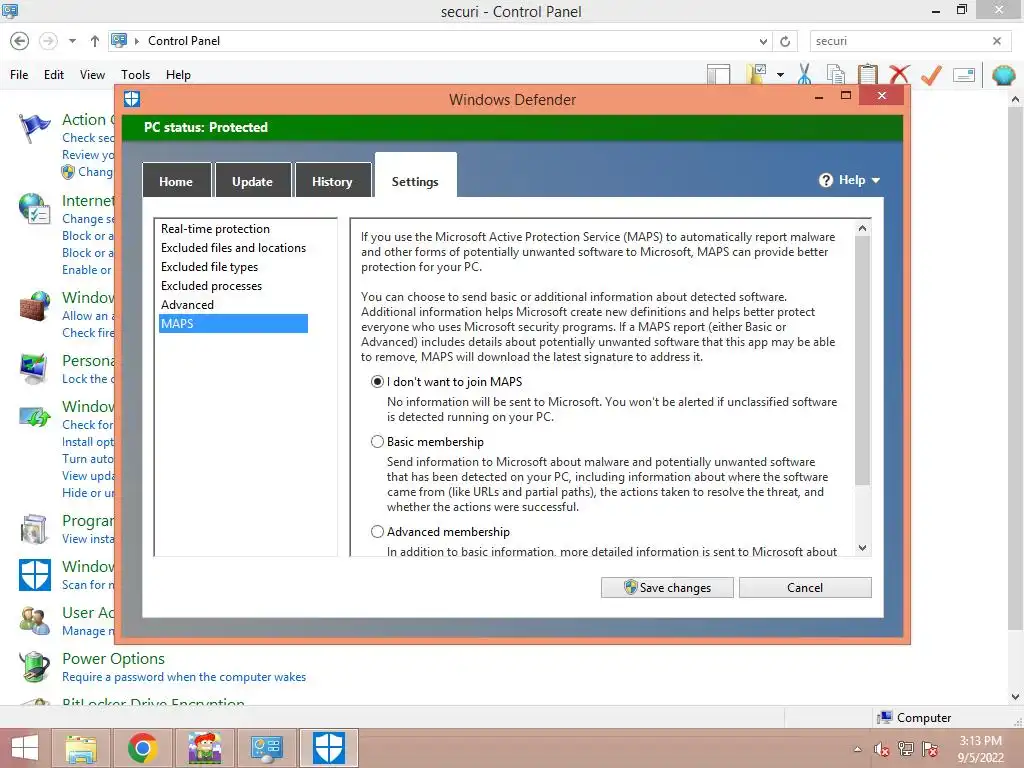Click the Personalization monitor icon
This screenshot has height=768, width=1024.
click(x=34, y=369)
